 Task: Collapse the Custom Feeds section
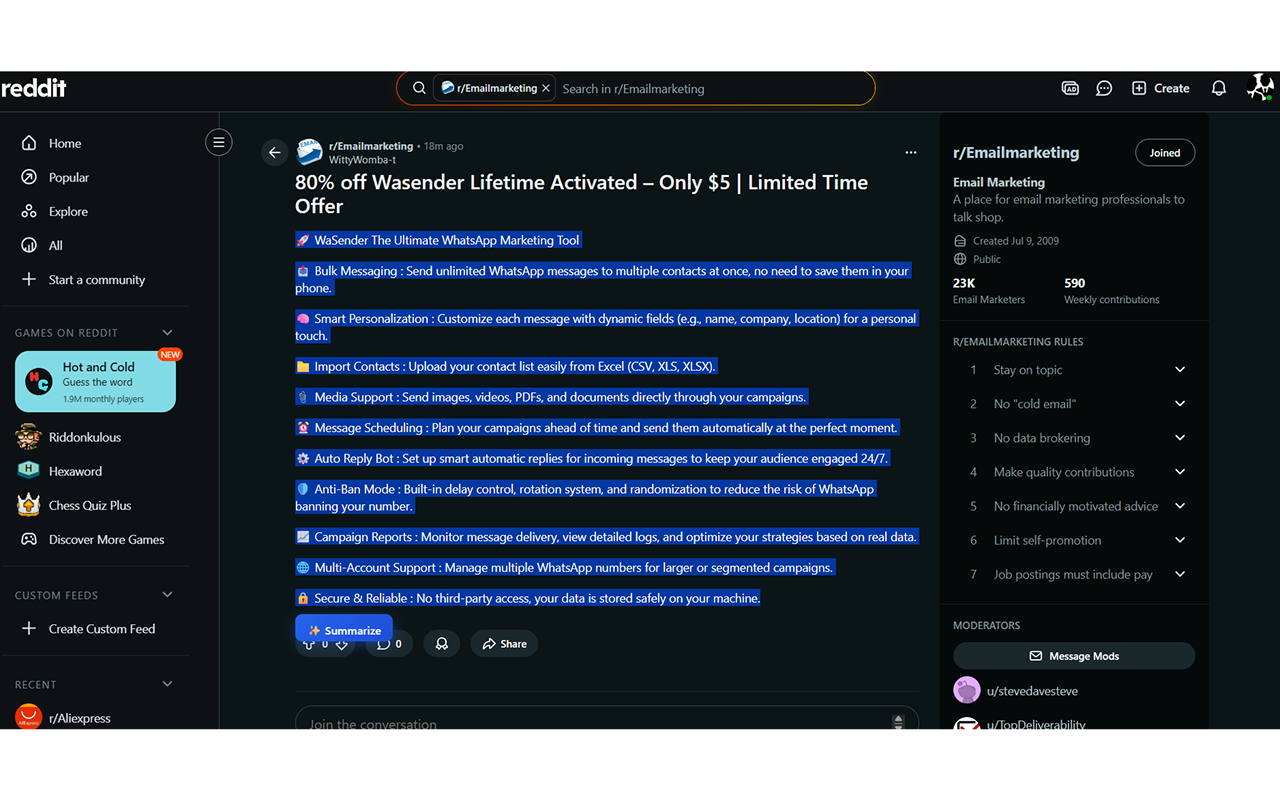[x=167, y=595]
